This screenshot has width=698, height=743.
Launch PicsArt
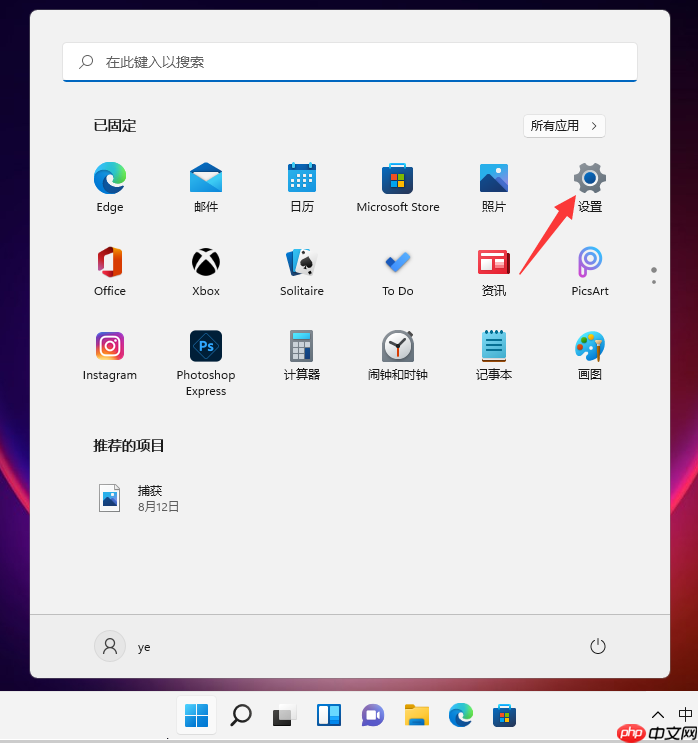589,272
